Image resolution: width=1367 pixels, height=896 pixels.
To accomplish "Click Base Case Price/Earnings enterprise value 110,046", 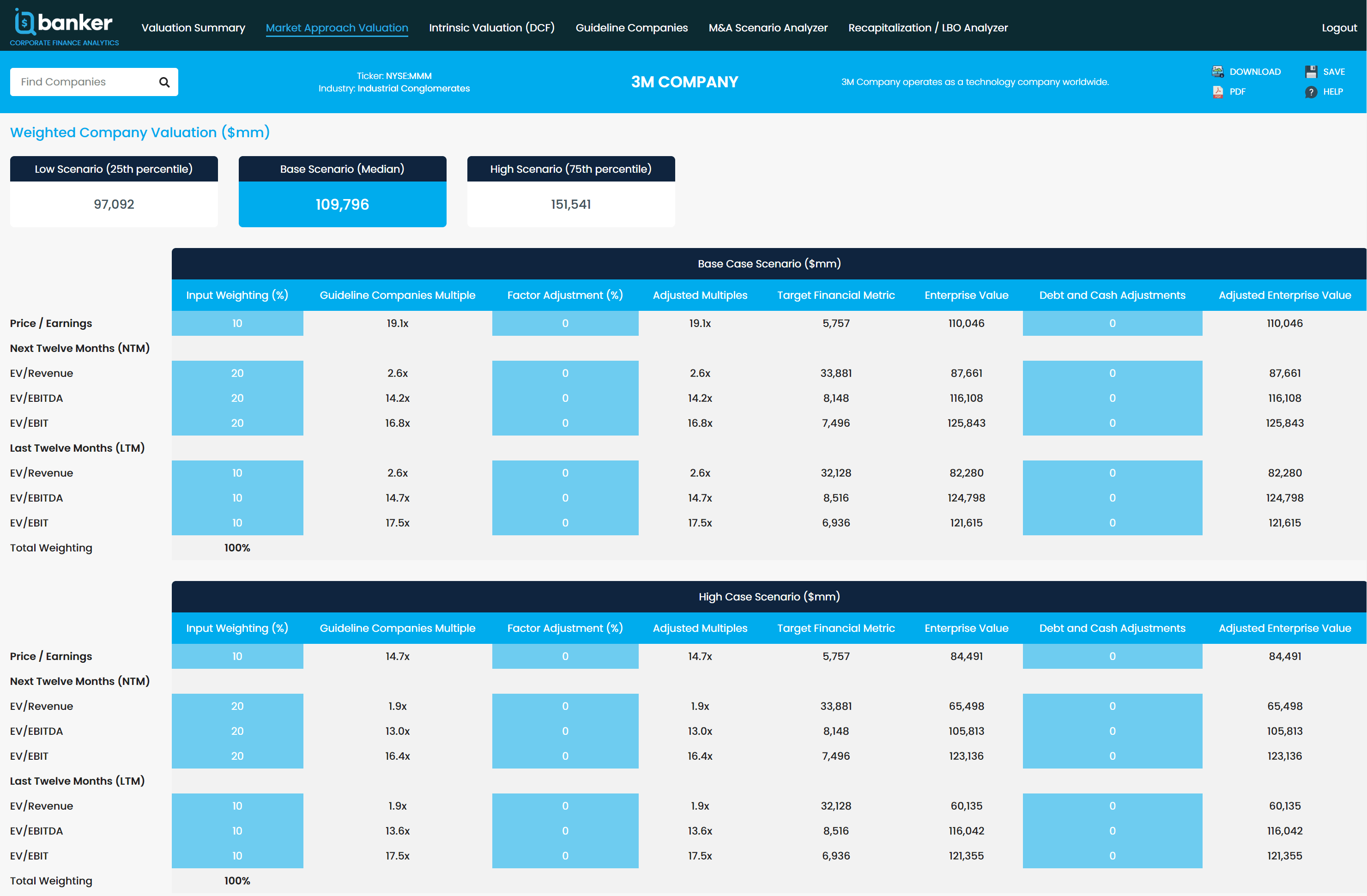I will tap(966, 323).
